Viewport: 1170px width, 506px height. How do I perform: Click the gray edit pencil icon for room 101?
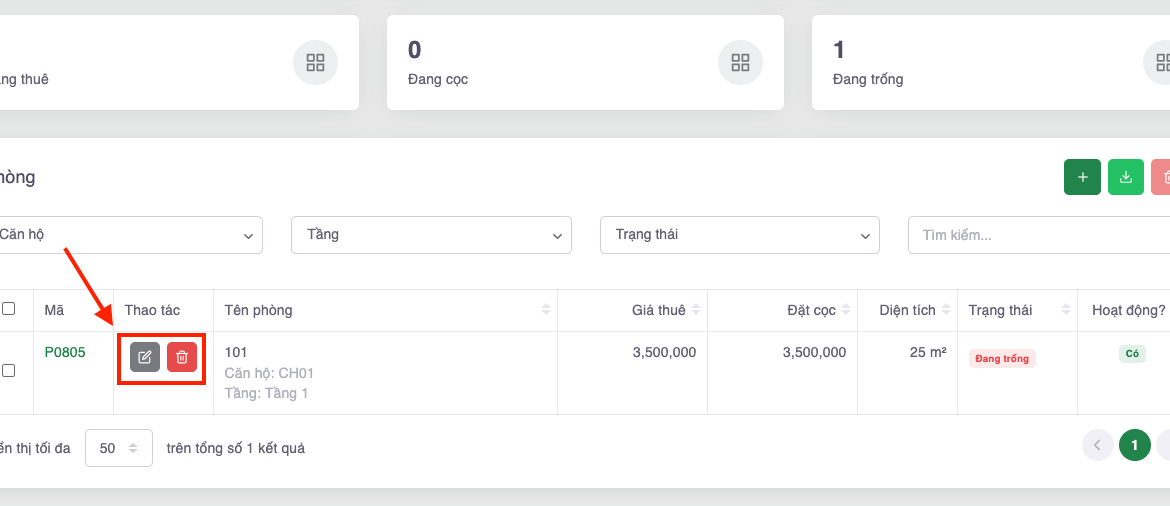(145, 357)
